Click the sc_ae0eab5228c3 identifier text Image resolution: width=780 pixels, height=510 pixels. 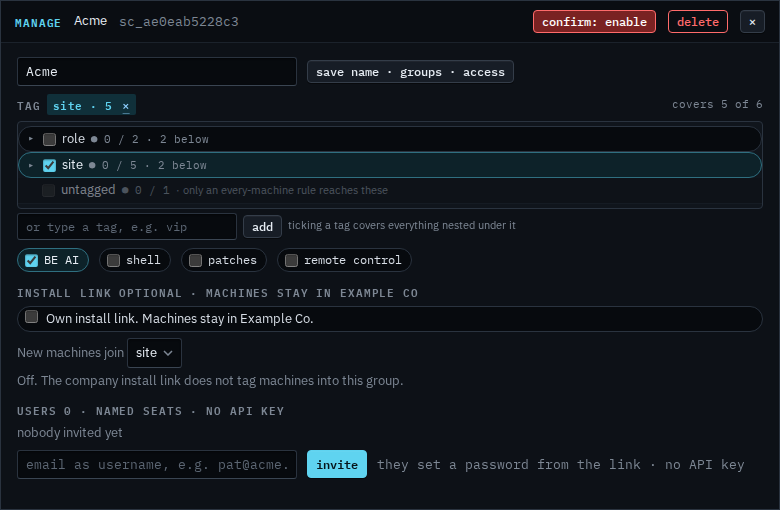click(x=179, y=22)
